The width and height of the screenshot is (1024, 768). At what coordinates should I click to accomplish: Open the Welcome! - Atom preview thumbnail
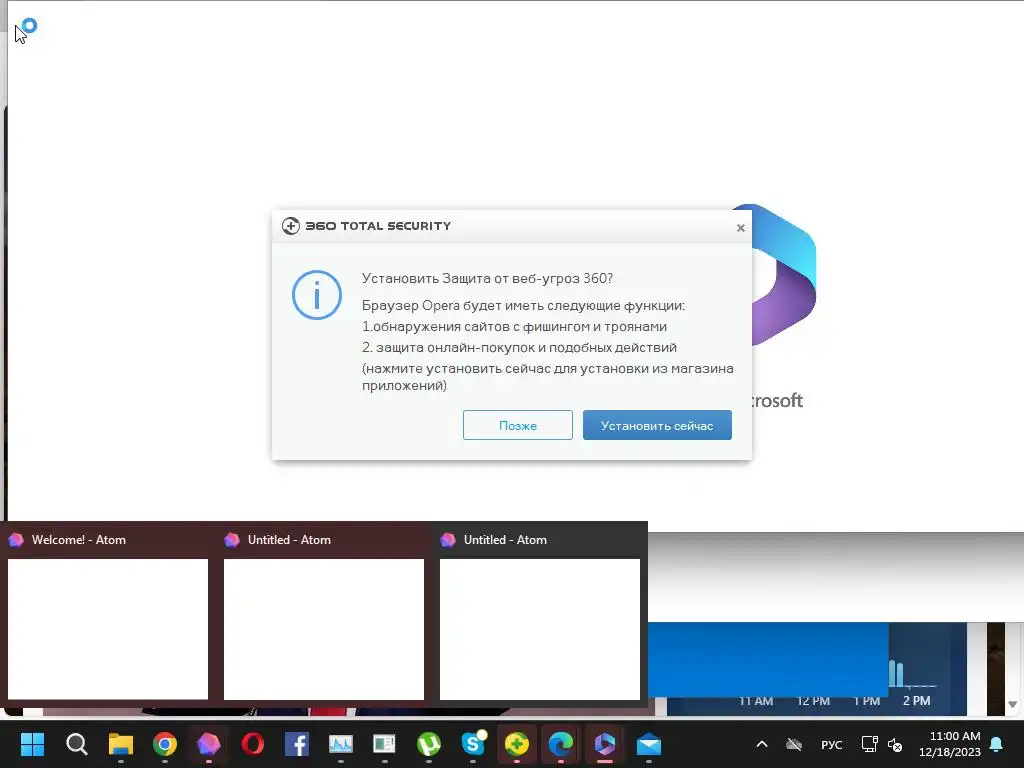click(x=108, y=629)
